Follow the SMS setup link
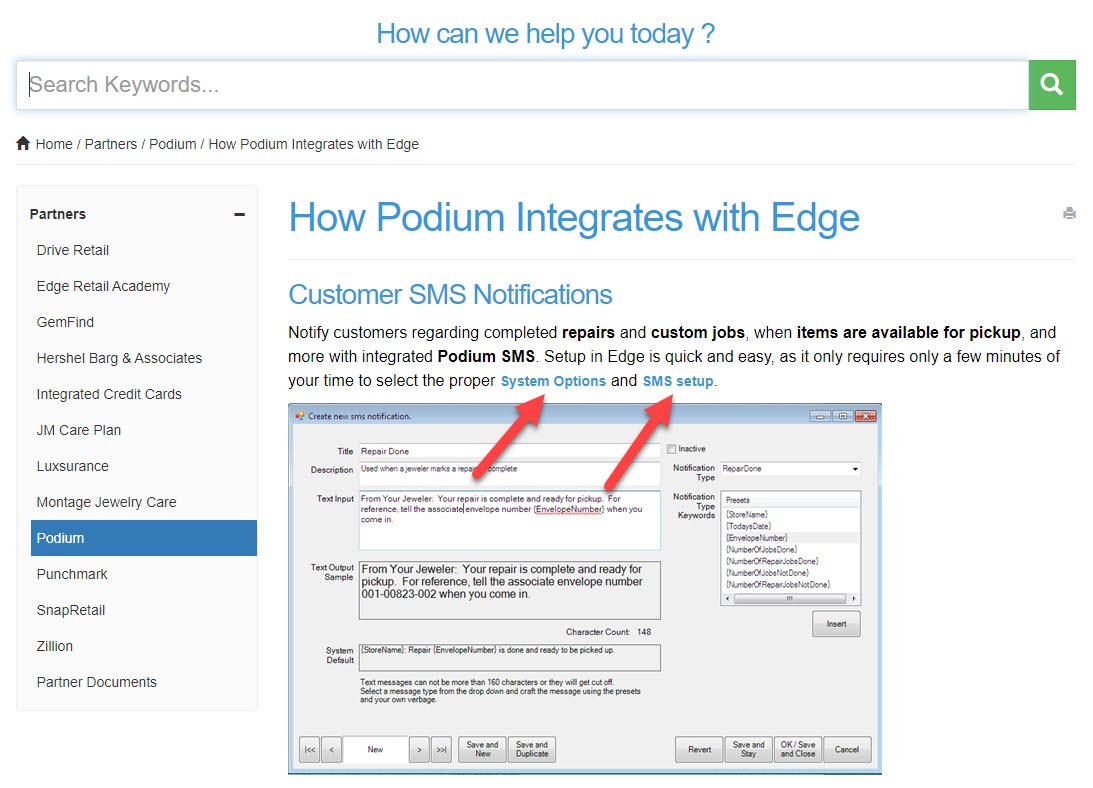This screenshot has height=788, width=1093. [x=678, y=381]
